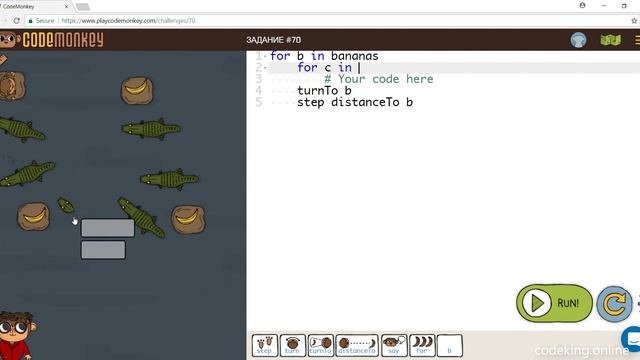
Task: Click the browser address bar URL
Action: (x=128, y=20)
